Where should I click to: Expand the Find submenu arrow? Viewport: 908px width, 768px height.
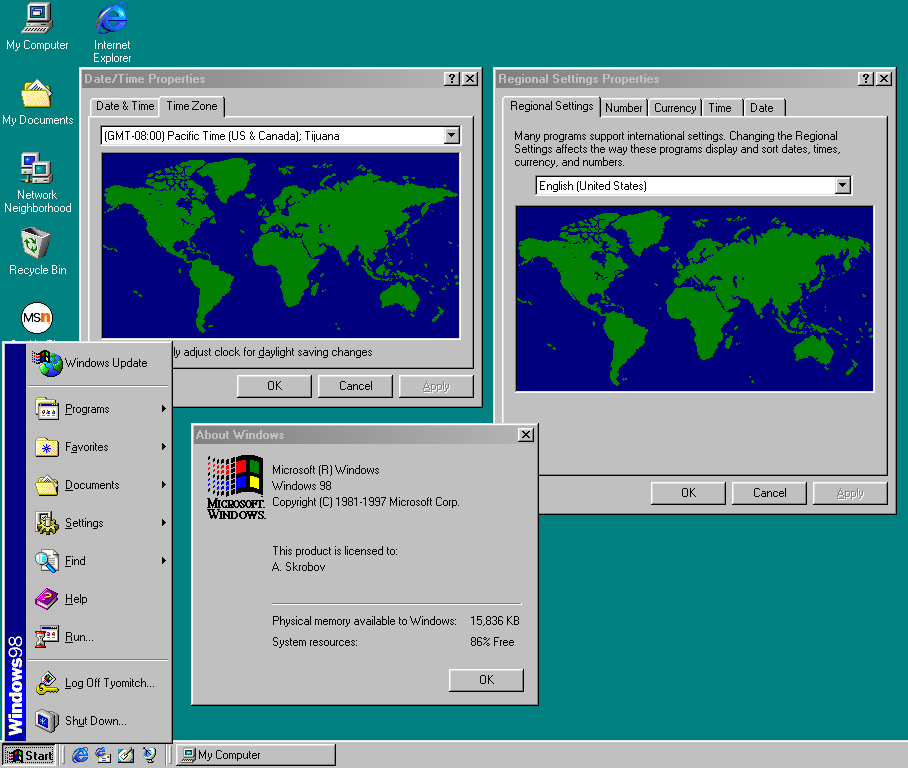(x=164, y=561)
